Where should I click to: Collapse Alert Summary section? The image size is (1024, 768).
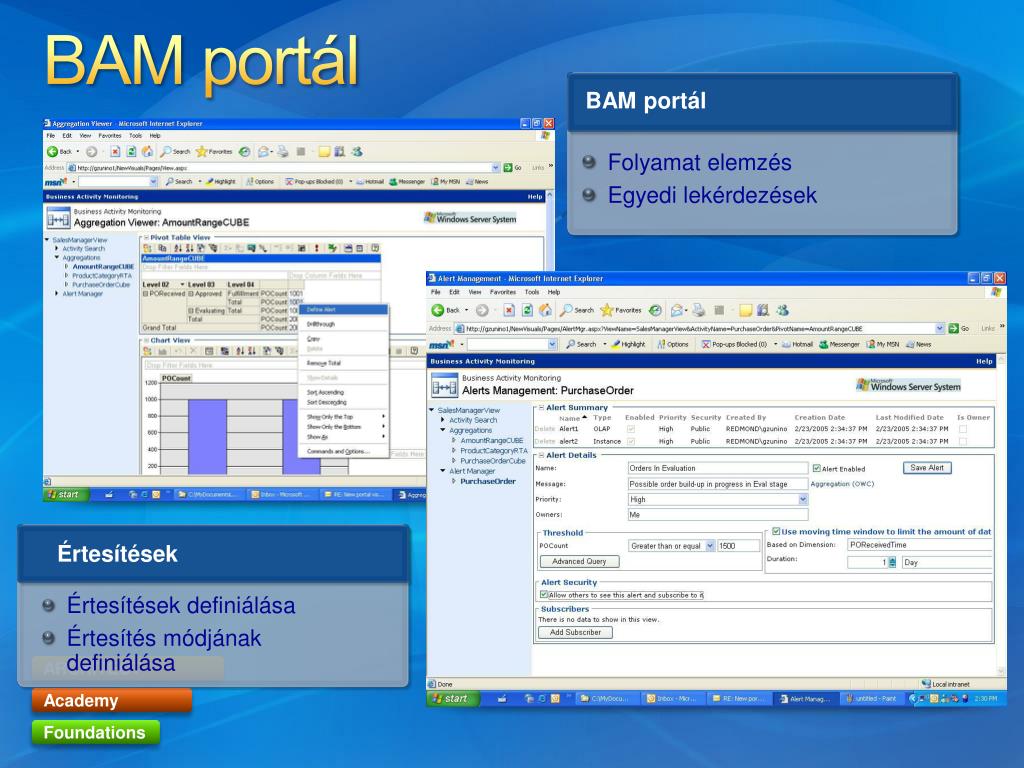point(541,408)
